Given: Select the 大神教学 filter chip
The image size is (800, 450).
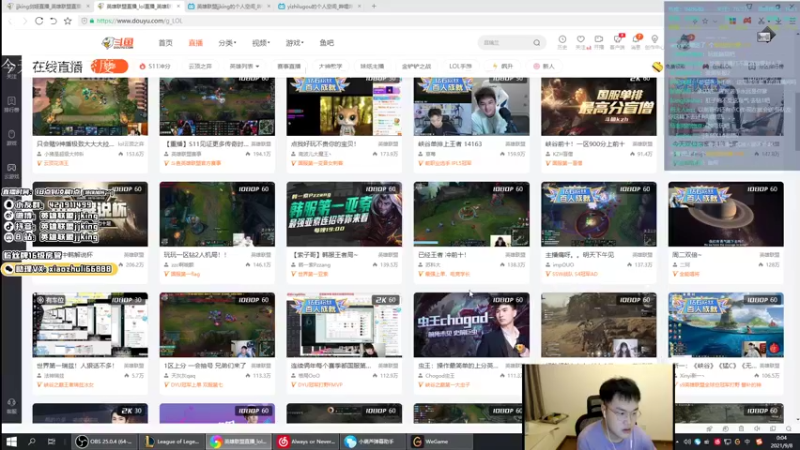Looking at the screenshot, I should tap(330, 66).
